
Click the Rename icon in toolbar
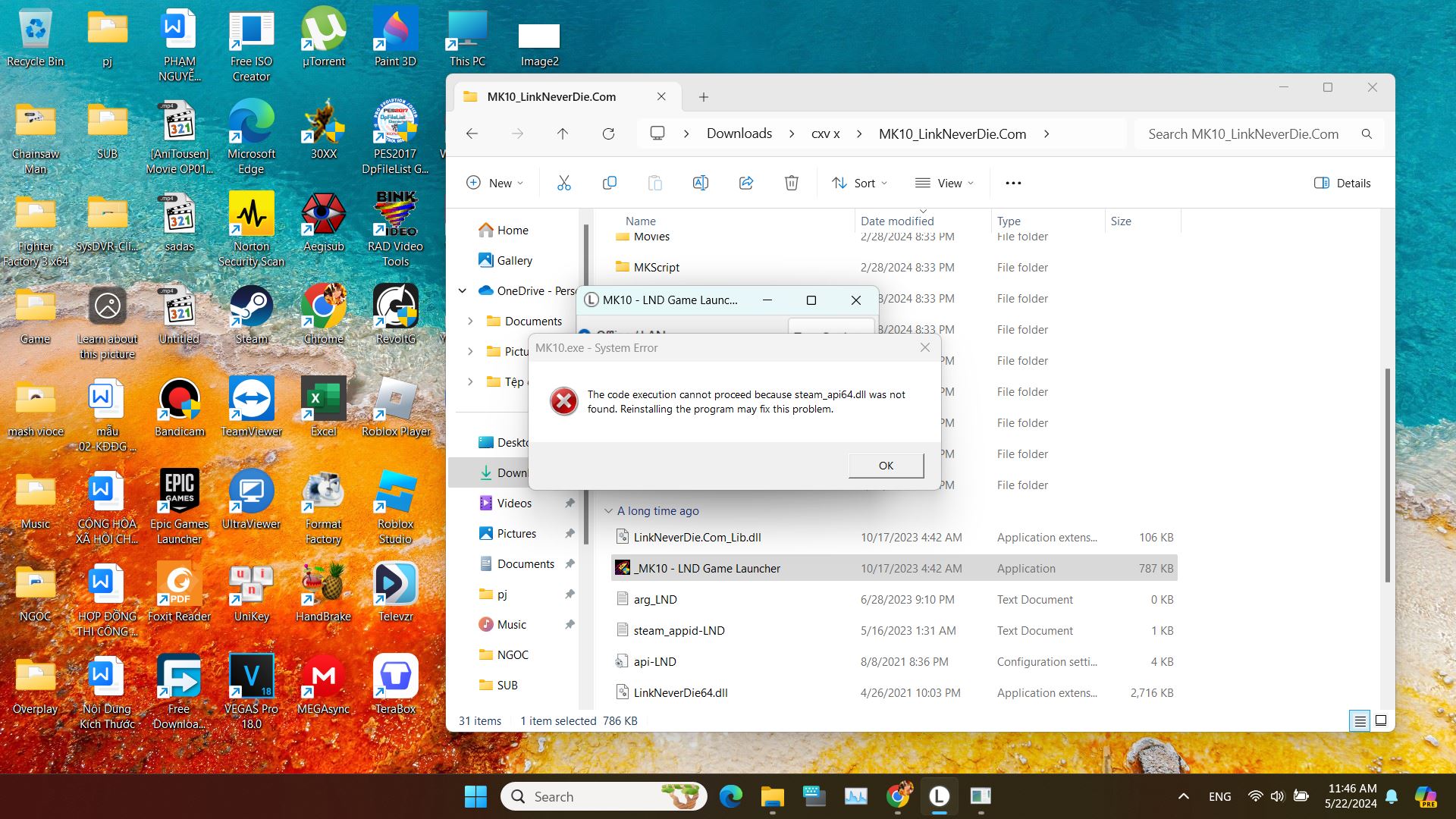point(700,183)
